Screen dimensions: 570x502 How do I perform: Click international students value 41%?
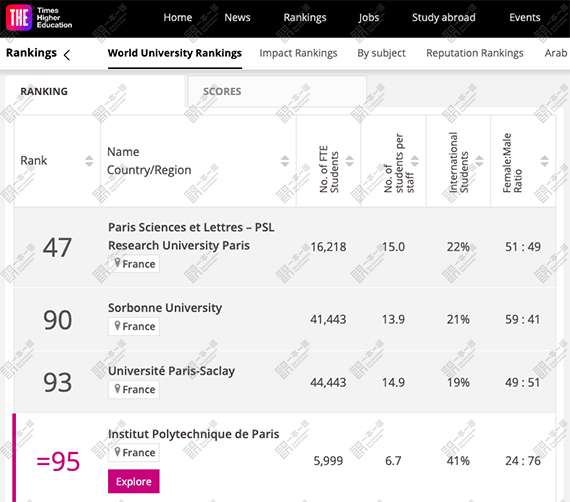(x=458, y=461)
